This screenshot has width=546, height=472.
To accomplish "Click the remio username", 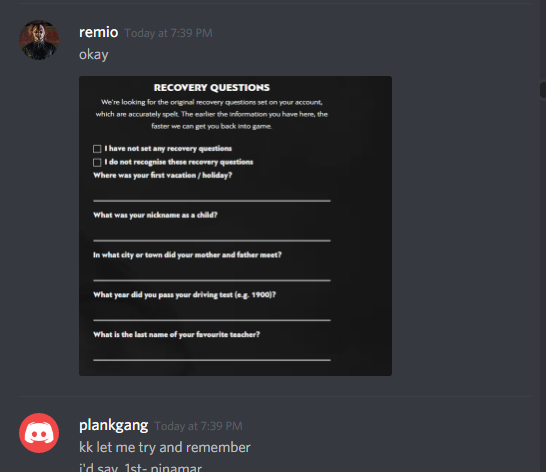I will click(x=99, y=32).
